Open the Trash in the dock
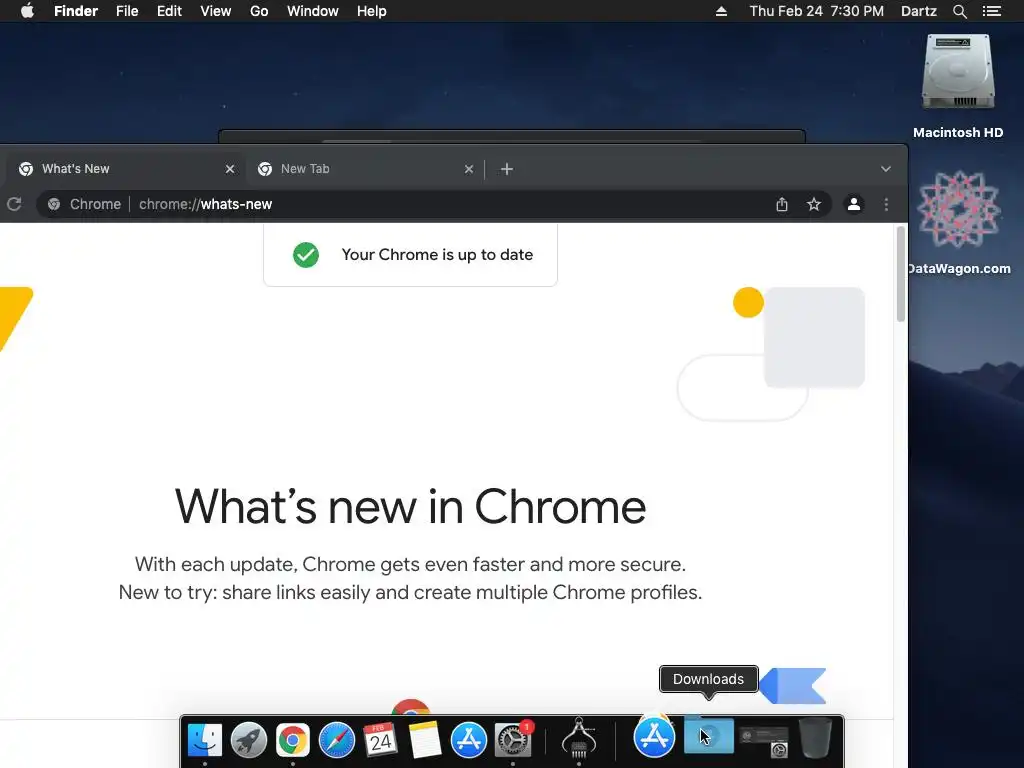 815,738
